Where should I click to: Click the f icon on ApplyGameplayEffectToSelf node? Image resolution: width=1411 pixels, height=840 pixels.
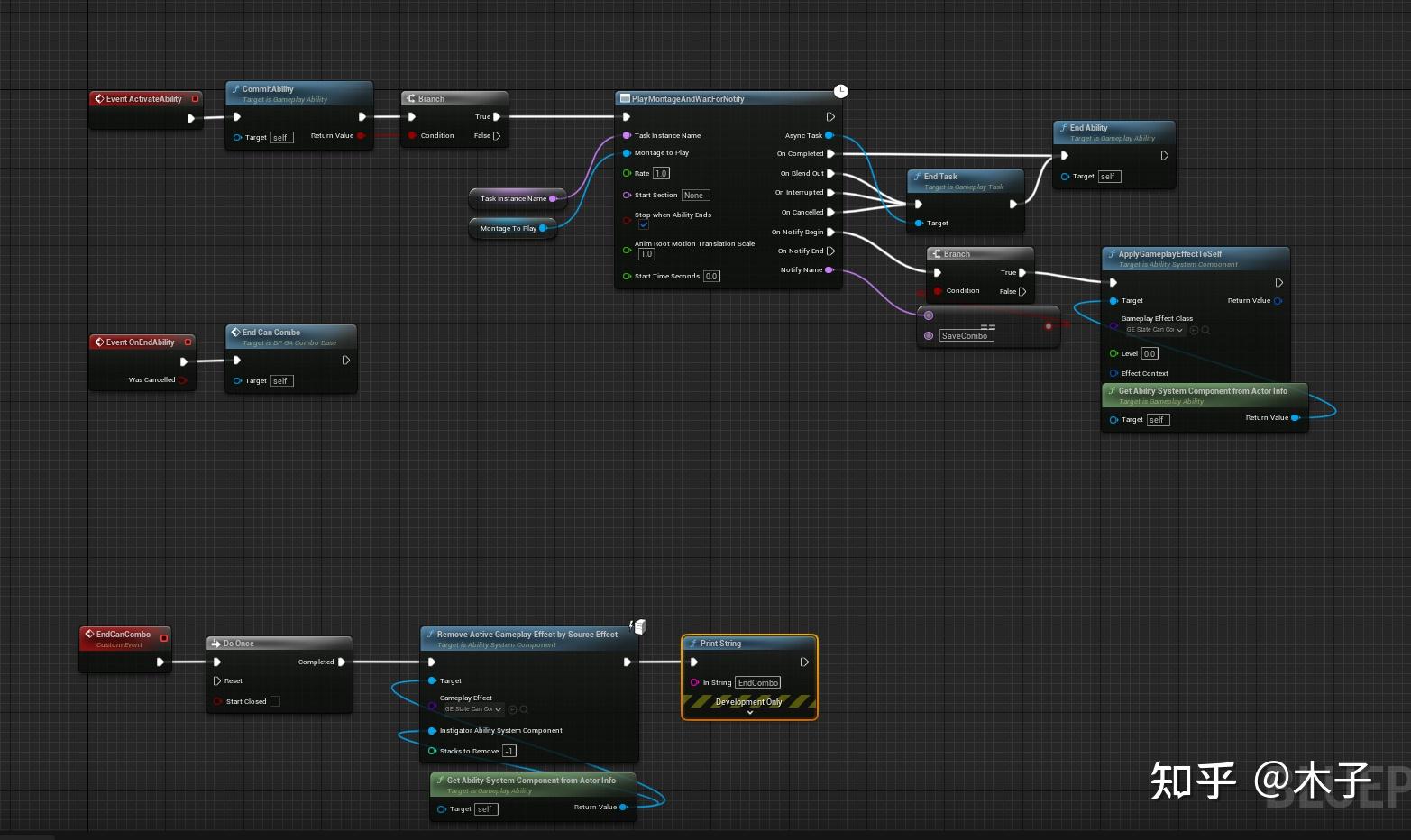(1113, 253)
